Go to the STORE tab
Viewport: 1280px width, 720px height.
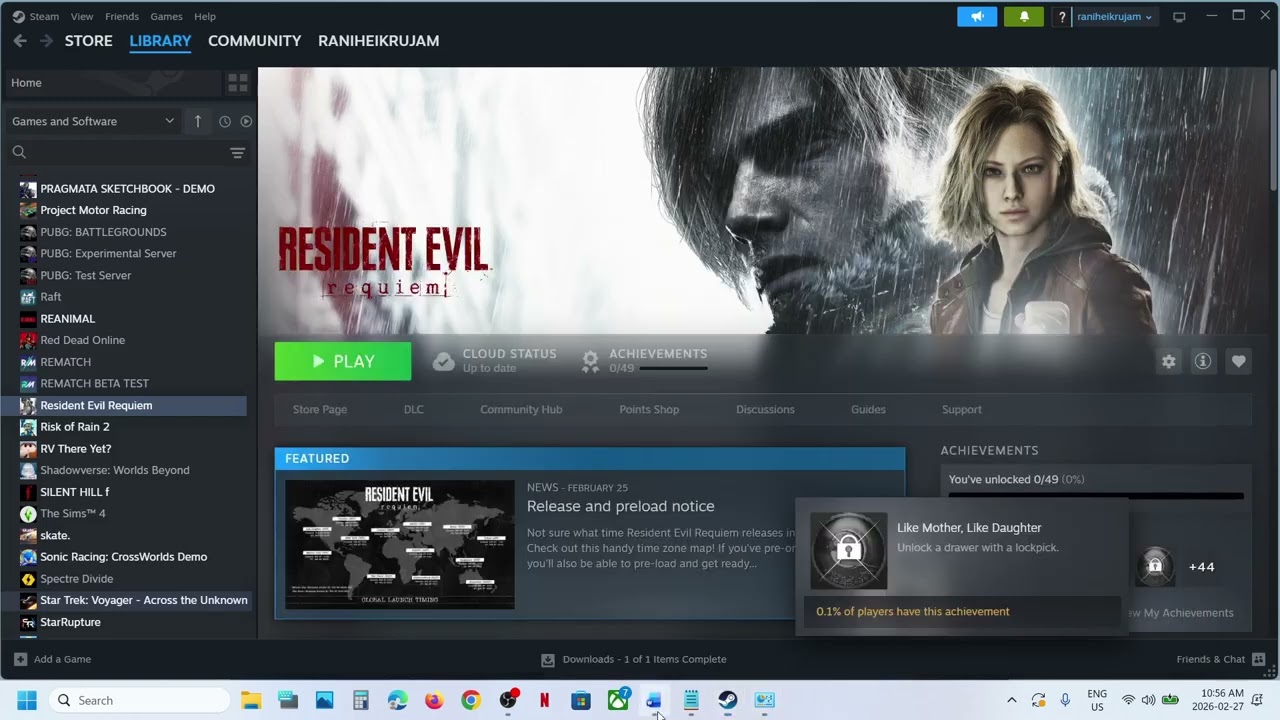[x=89, y=41]
